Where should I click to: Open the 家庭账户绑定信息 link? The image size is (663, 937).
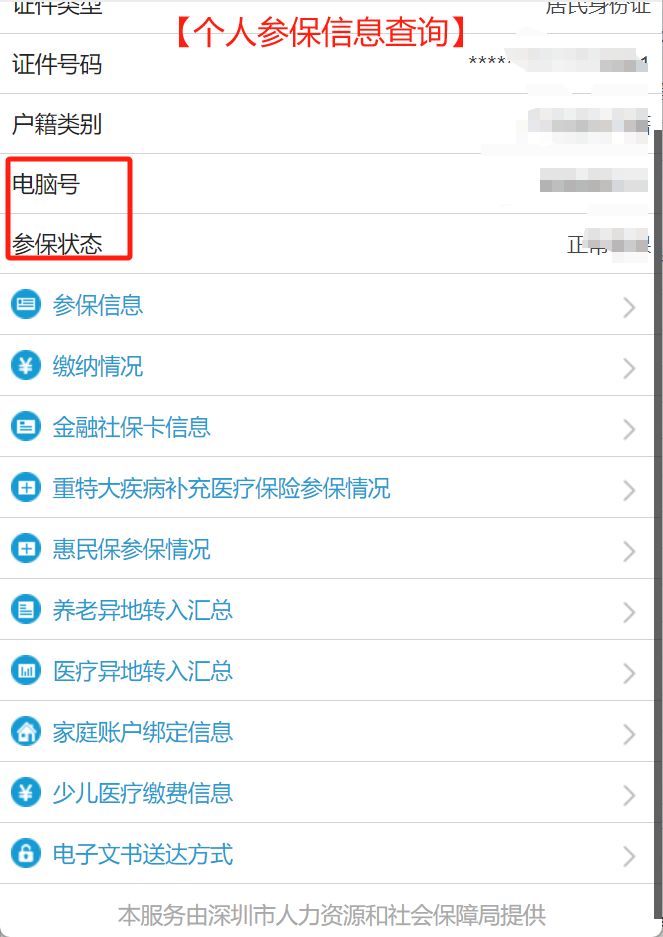click(142, 732)
